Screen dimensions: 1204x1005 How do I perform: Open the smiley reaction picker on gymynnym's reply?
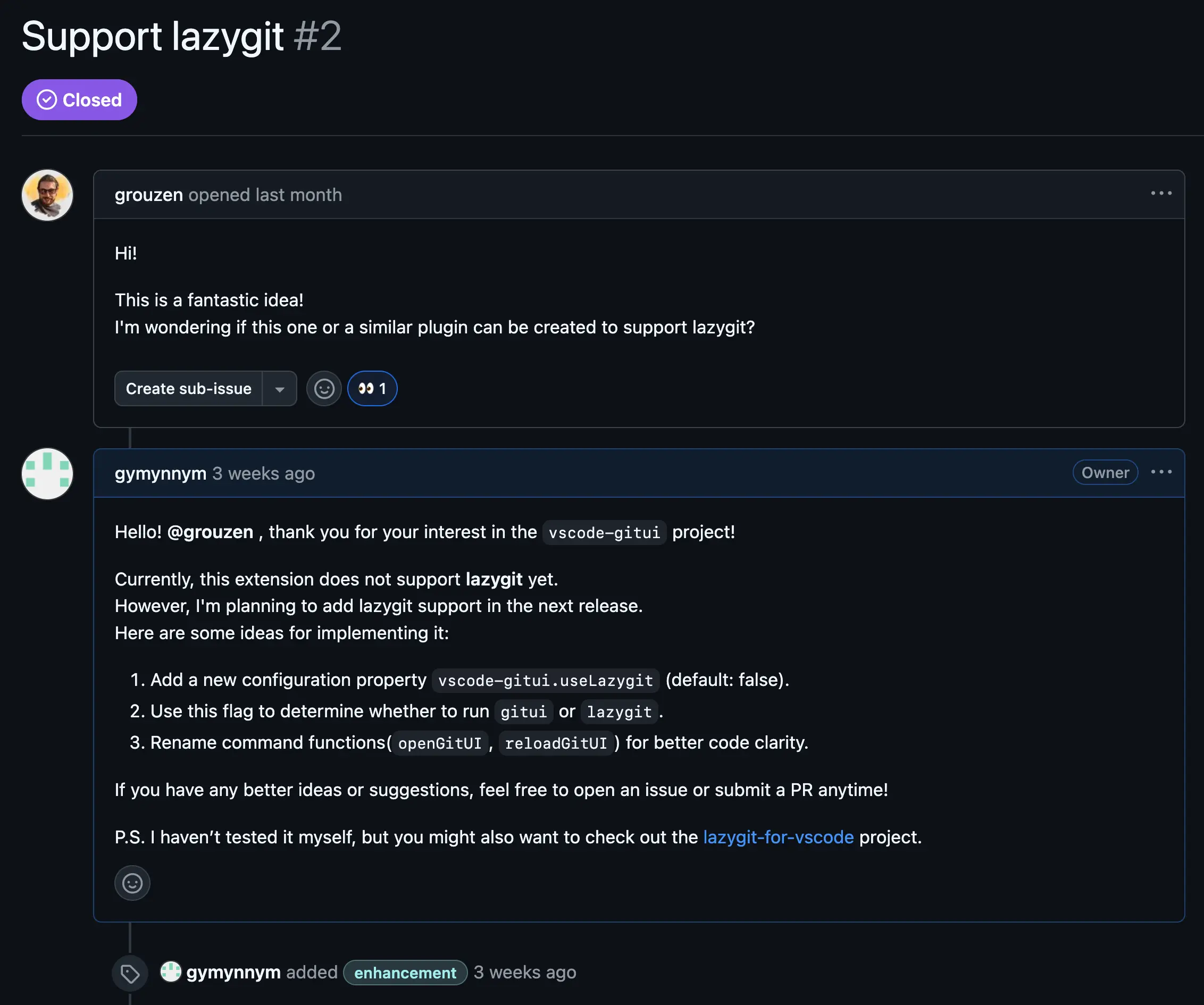(132, 883)
